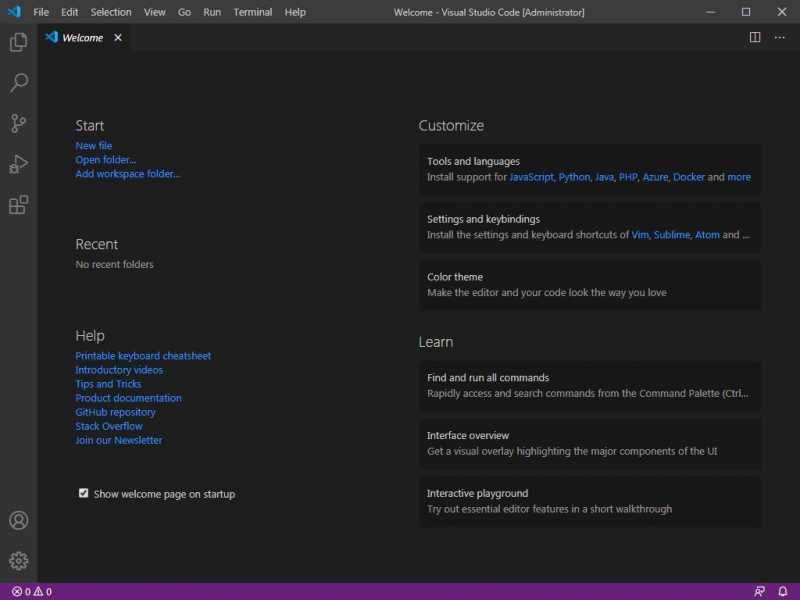Click the Split Editor icon
This screenshot has width=800, height=600.
755,37
